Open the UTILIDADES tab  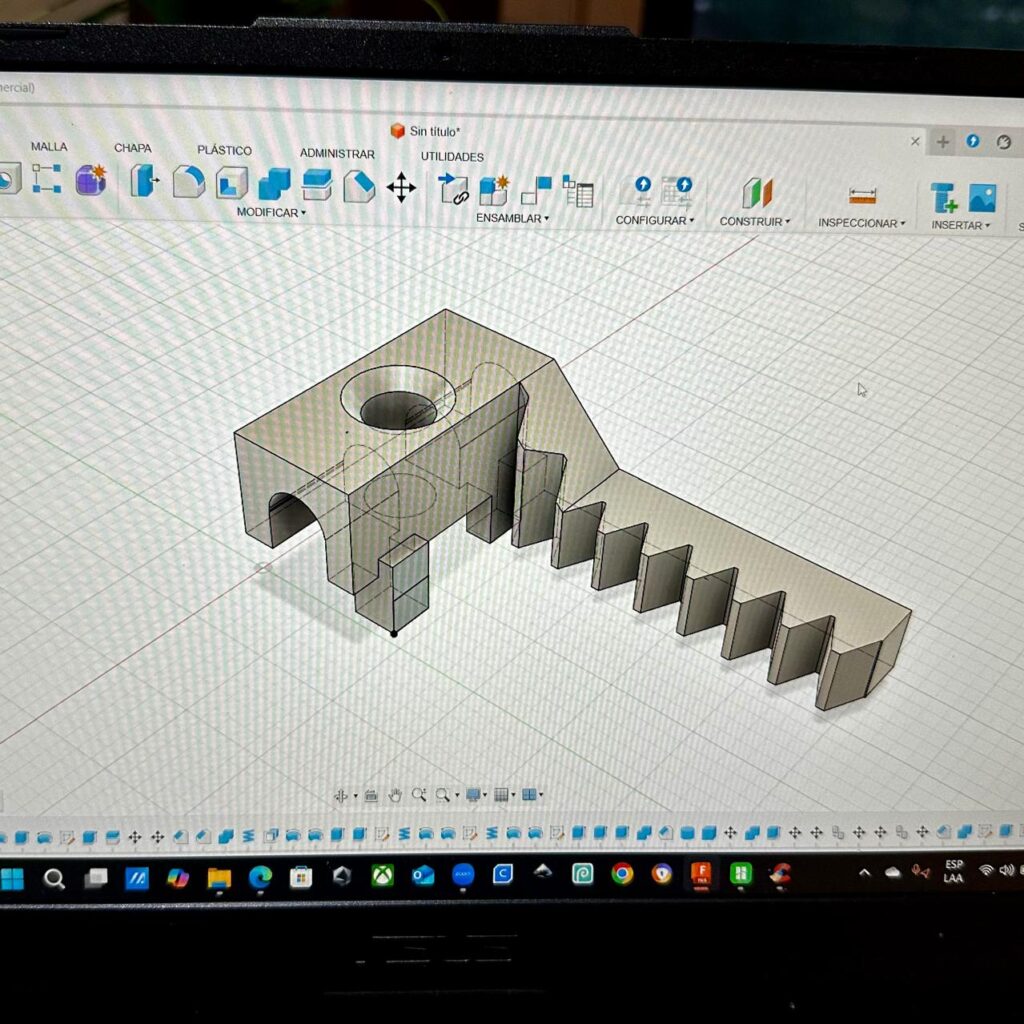(x=452, y=157)
